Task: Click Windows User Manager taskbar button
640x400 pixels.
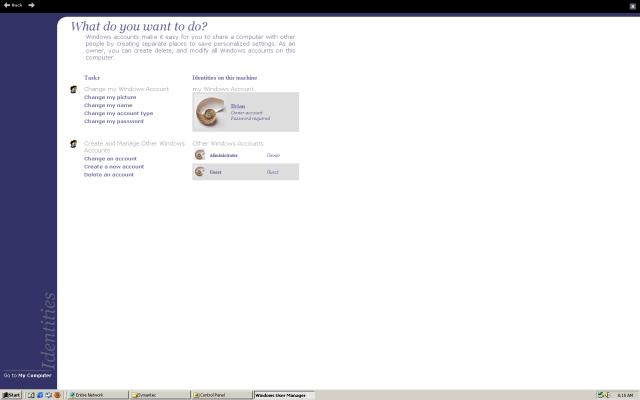Action: pyautogui.click(x=284, y=395)
